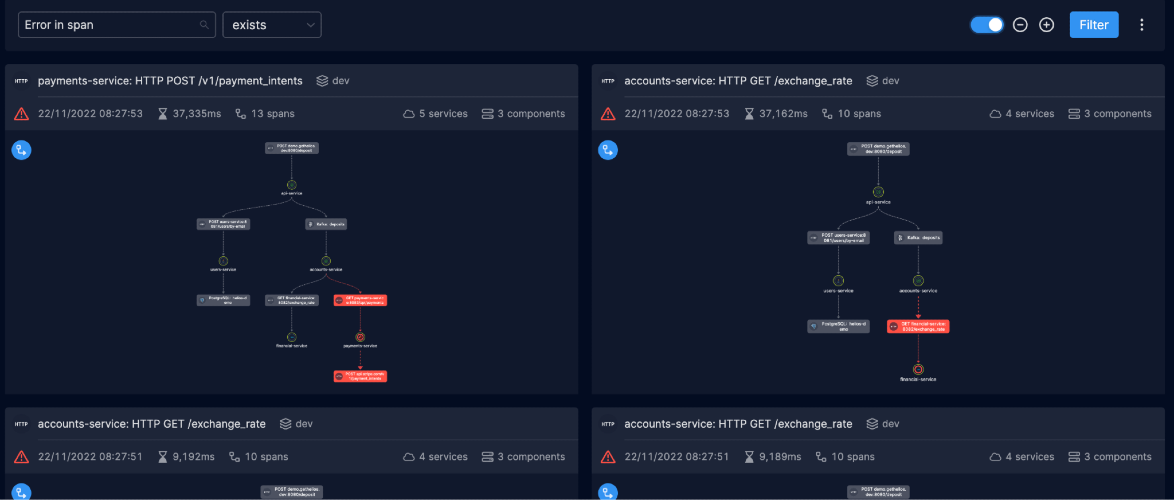Select the PostgreSQL node in the 37,162ms graph
The height and width of the screenshot is (500, 1174).
pyautogui.click(x=839, y=326)
